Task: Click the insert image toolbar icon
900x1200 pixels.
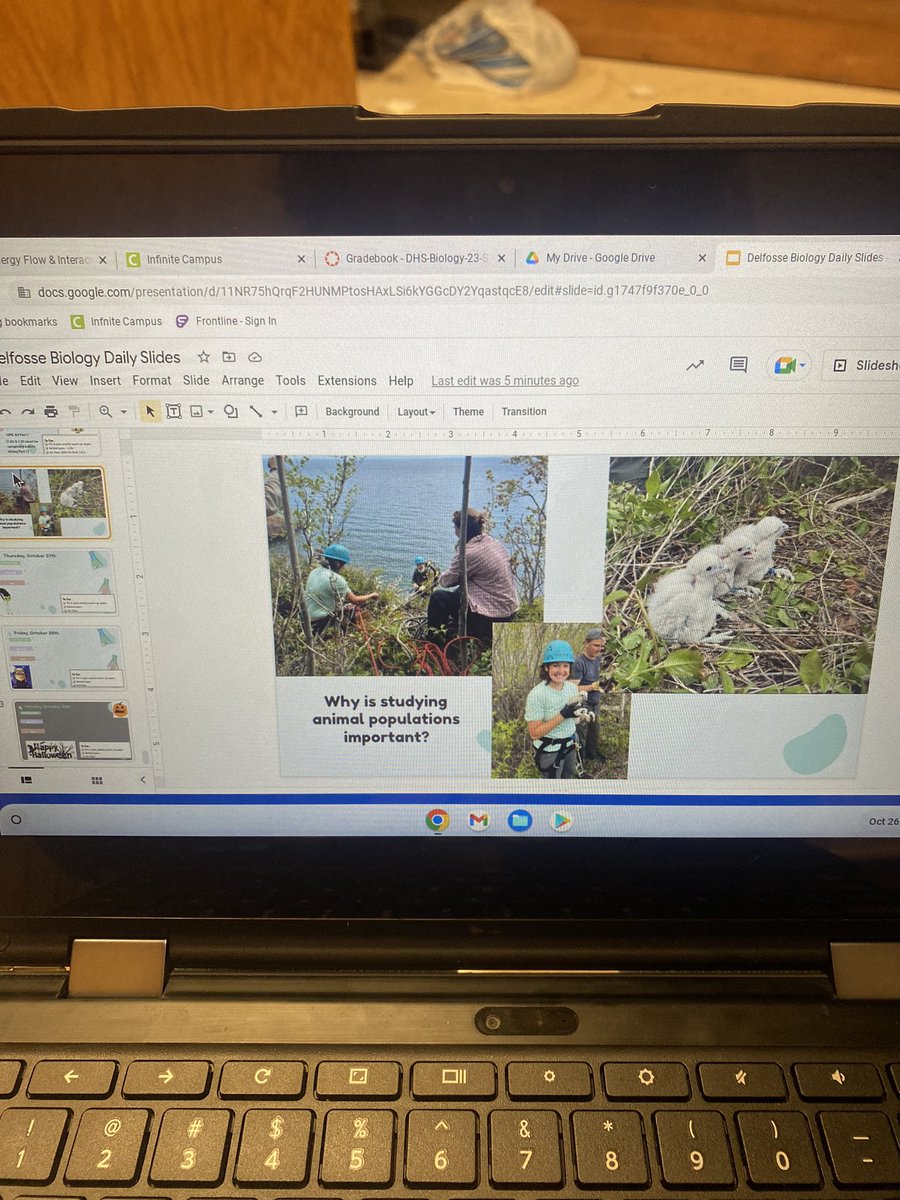Action: (196, 411)
